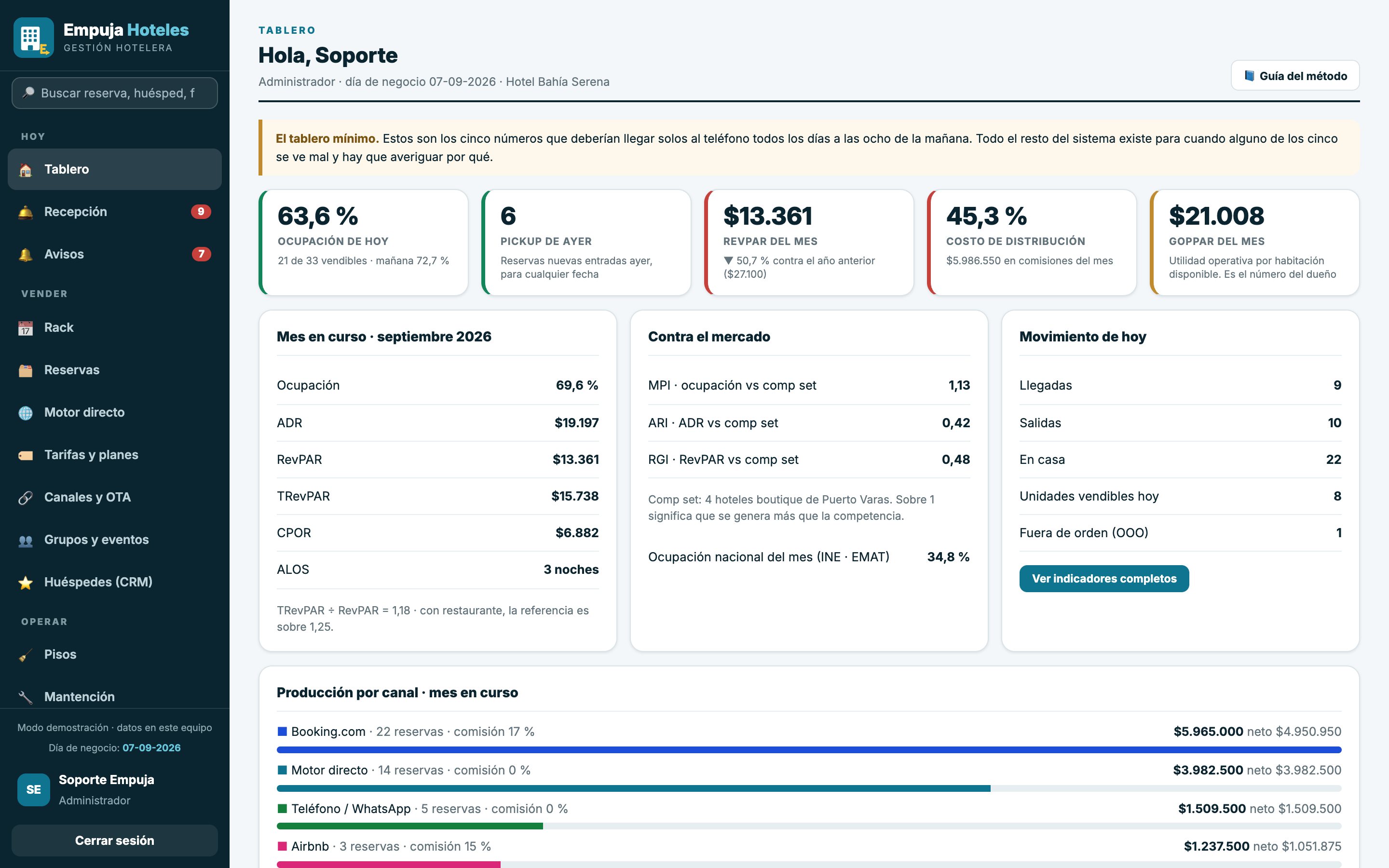Click the business day link 07-09-2026

[x=151, y=748]
